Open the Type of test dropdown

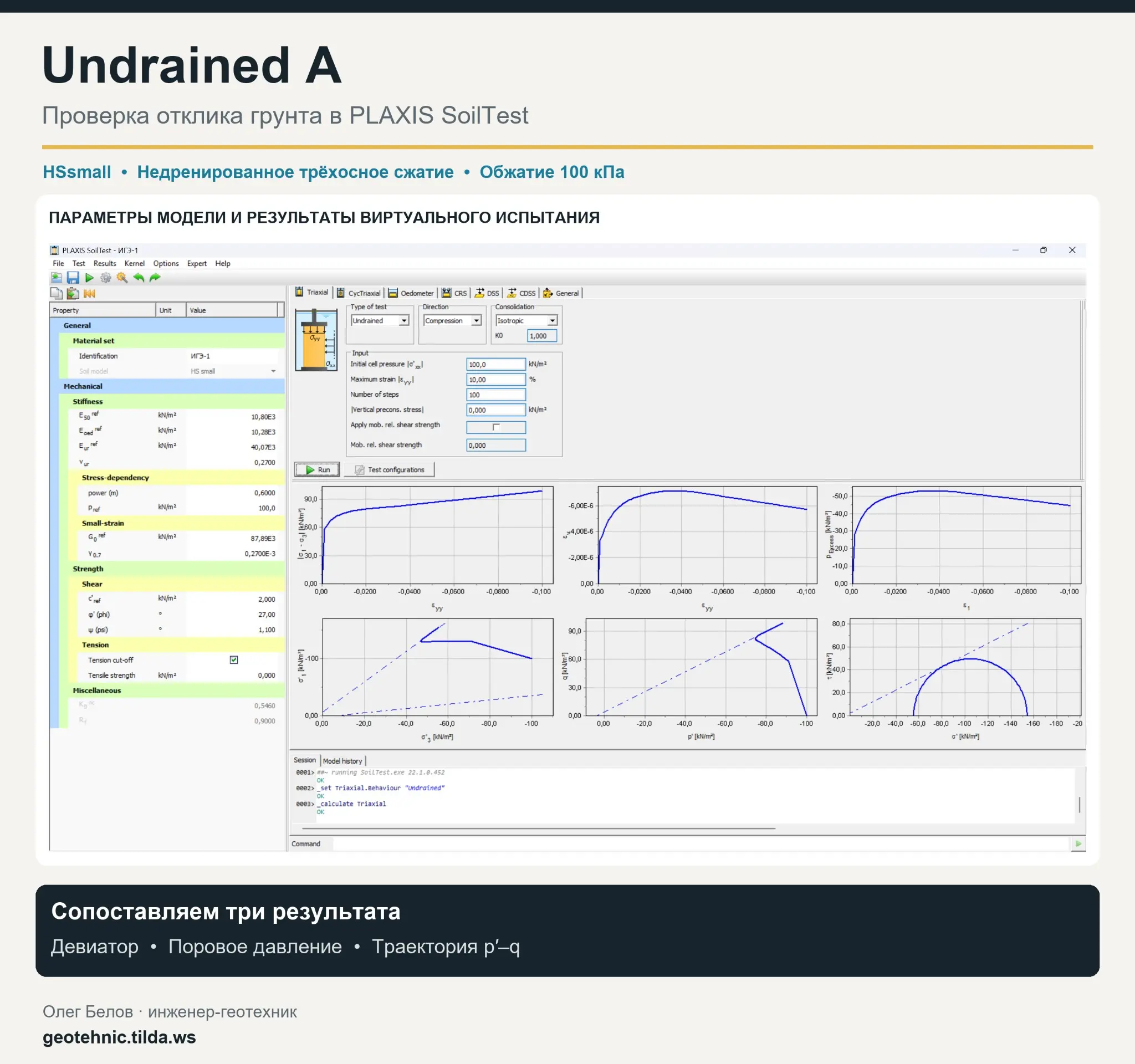(x=380, y=321)
